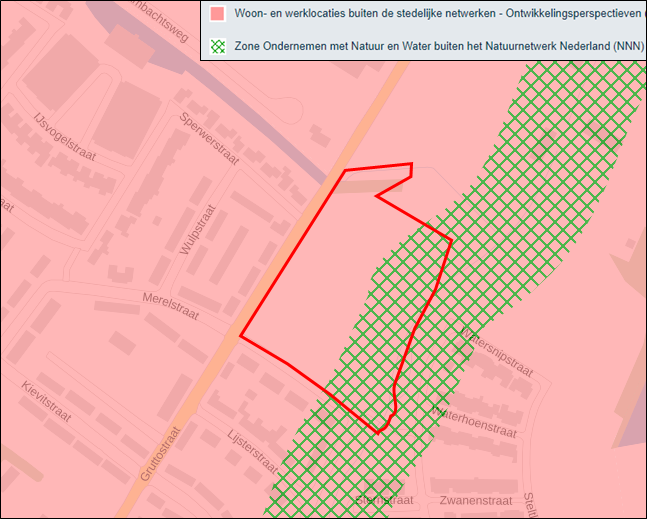The height and width of the screenshot is (519, 647).
Task: Click the Lijsterstraat street label
Action: [x=252, y=451]
